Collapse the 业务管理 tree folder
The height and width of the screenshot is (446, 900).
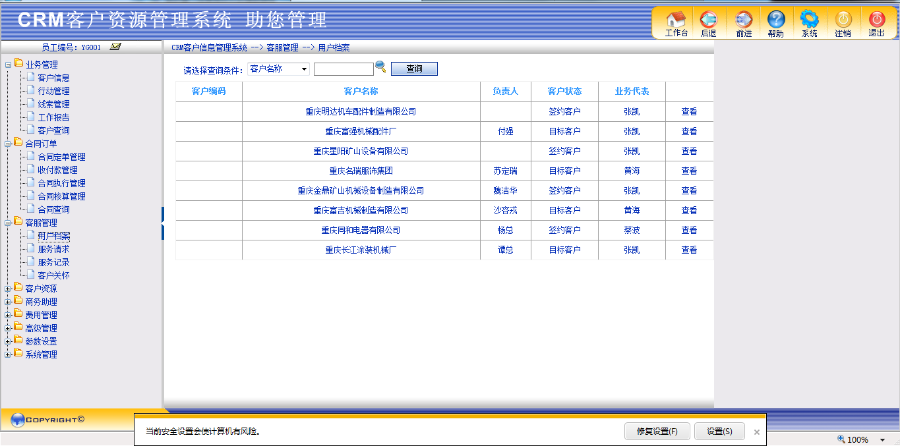tap(8, 64)
